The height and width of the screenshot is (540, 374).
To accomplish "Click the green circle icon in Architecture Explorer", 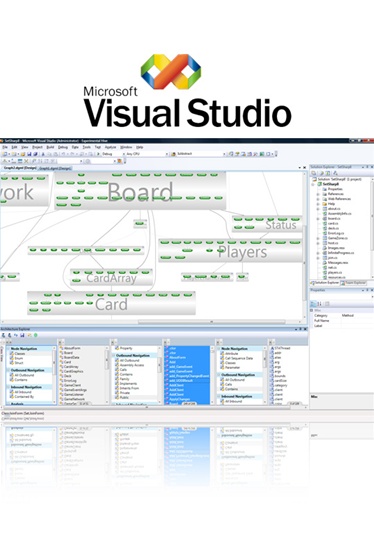I will [x=36, y=335].
